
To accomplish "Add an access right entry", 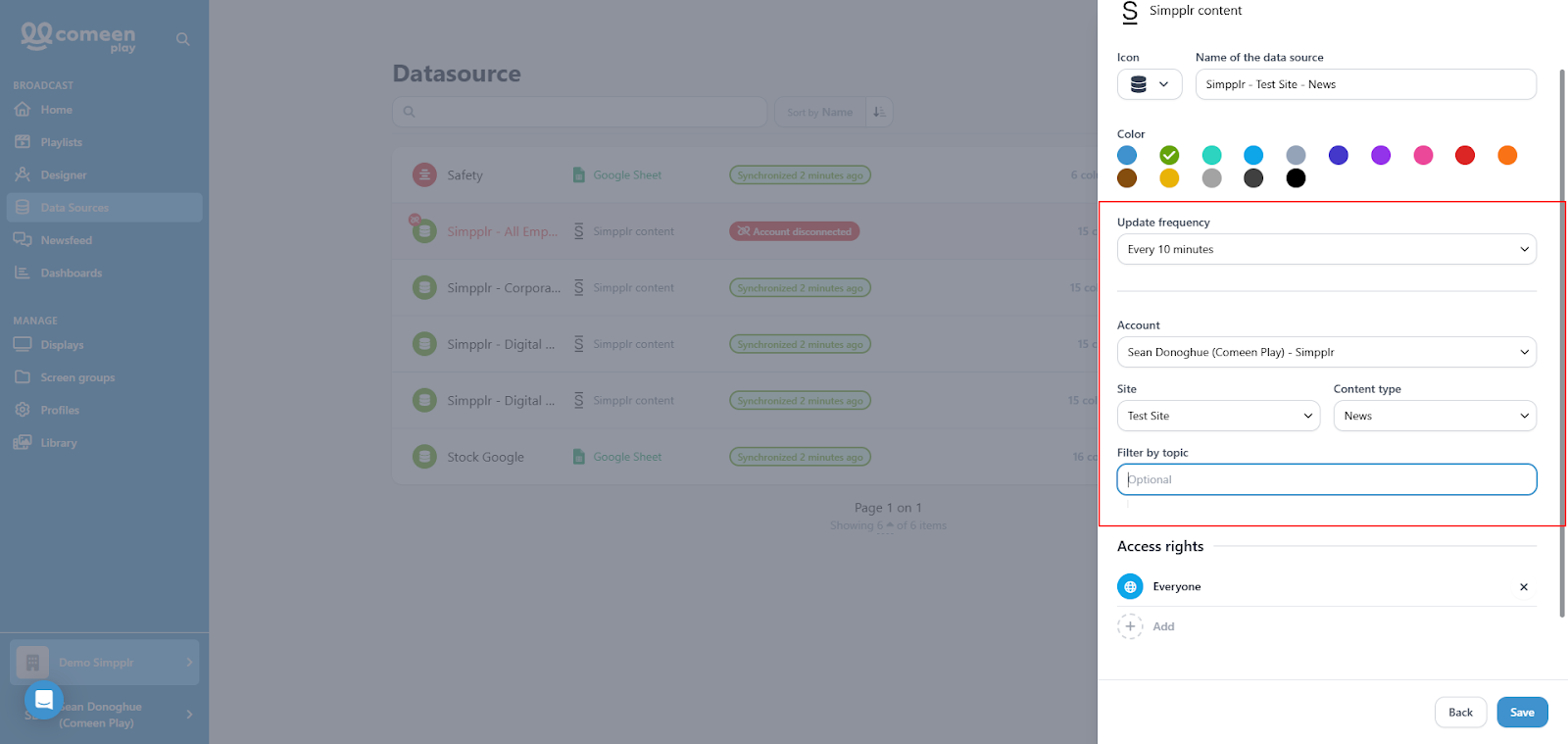I will [1147, 626].
